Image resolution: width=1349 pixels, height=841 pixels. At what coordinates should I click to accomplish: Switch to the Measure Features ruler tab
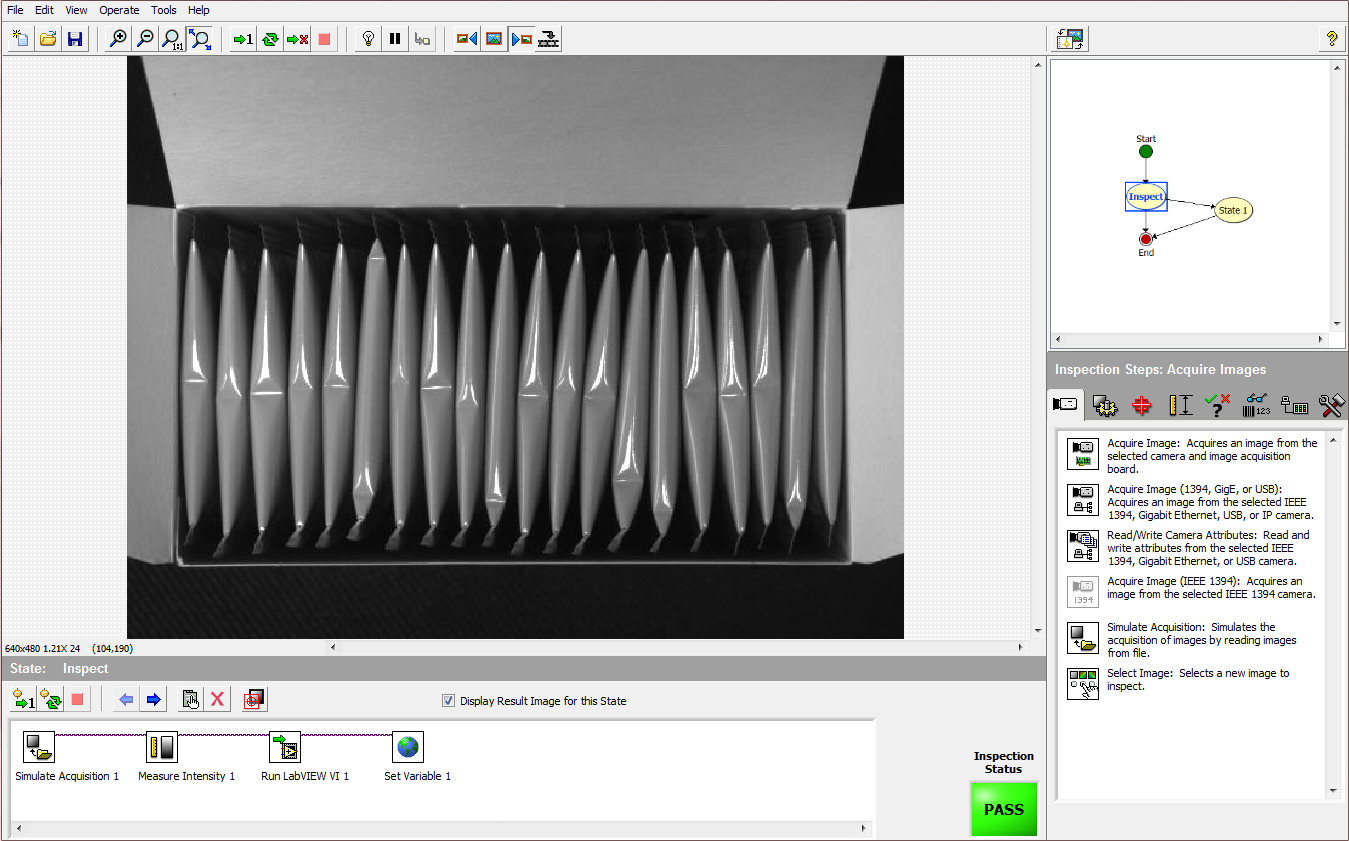(x=1181, y=405)
